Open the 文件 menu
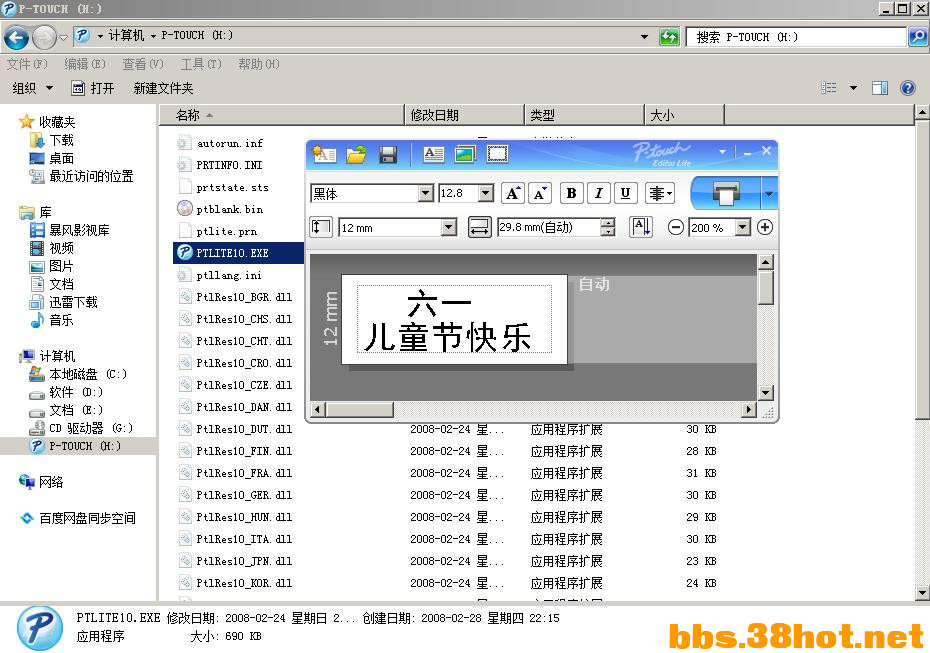This screenshot has width=930, height=653. pyautogui.click(x=27, y=64)
